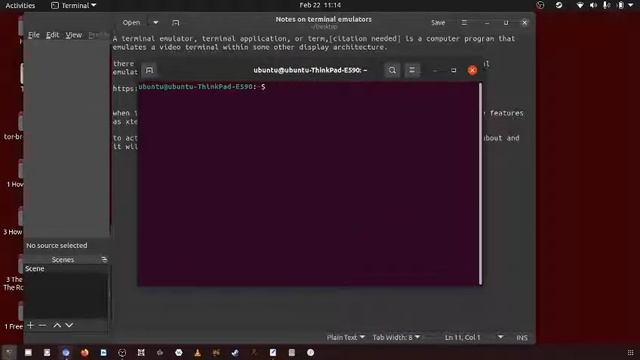Move scene up with the up arrow
Viewport: 640px width, 360px height.
click(x=57, y=325)
